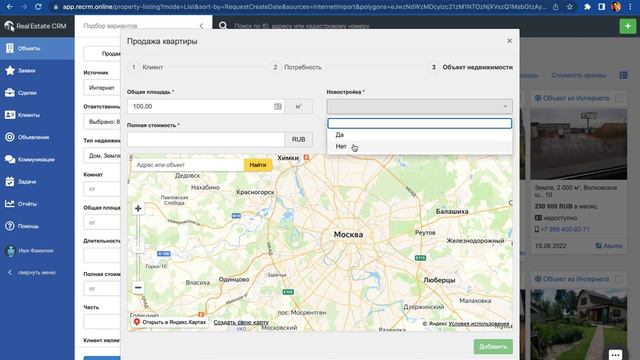The image size is (640, 360).
Task: Open Deals briefcase icon in sidebar
Action: pos(10,93)
